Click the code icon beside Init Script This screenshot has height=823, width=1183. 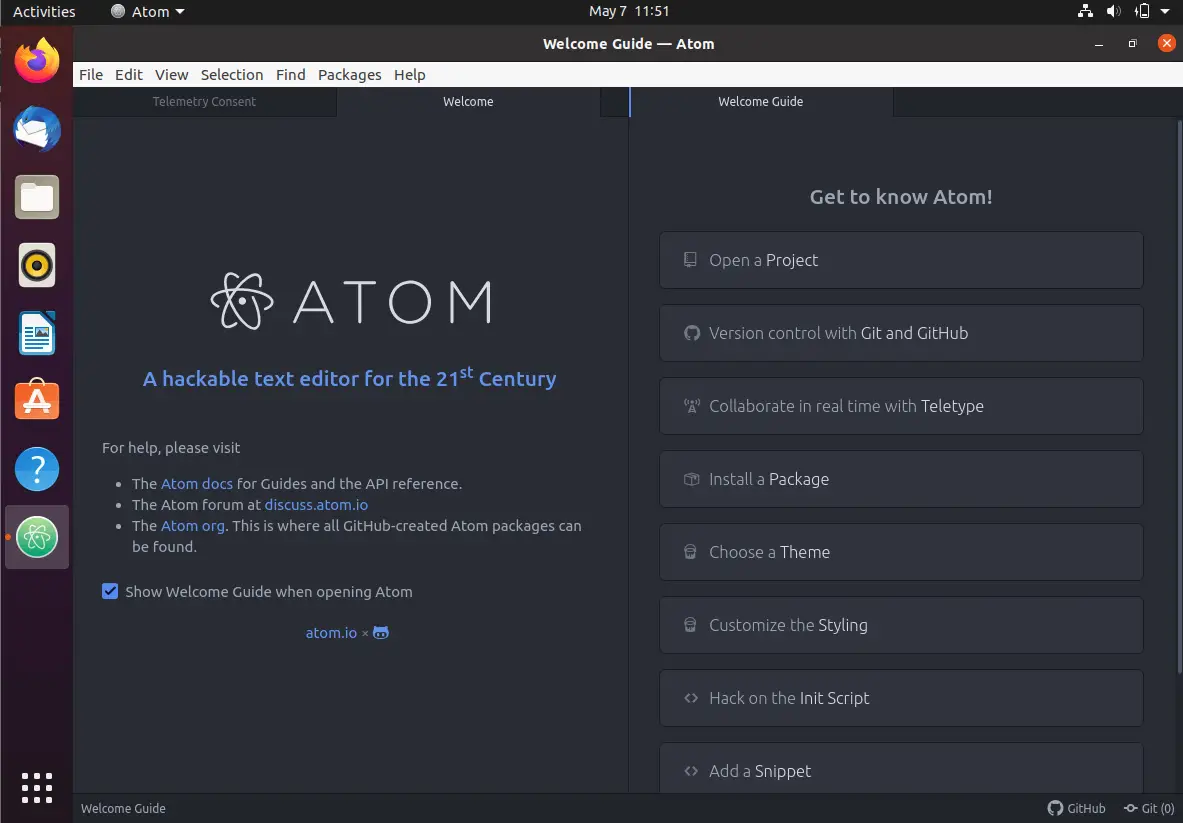click(x=691, y=698)
